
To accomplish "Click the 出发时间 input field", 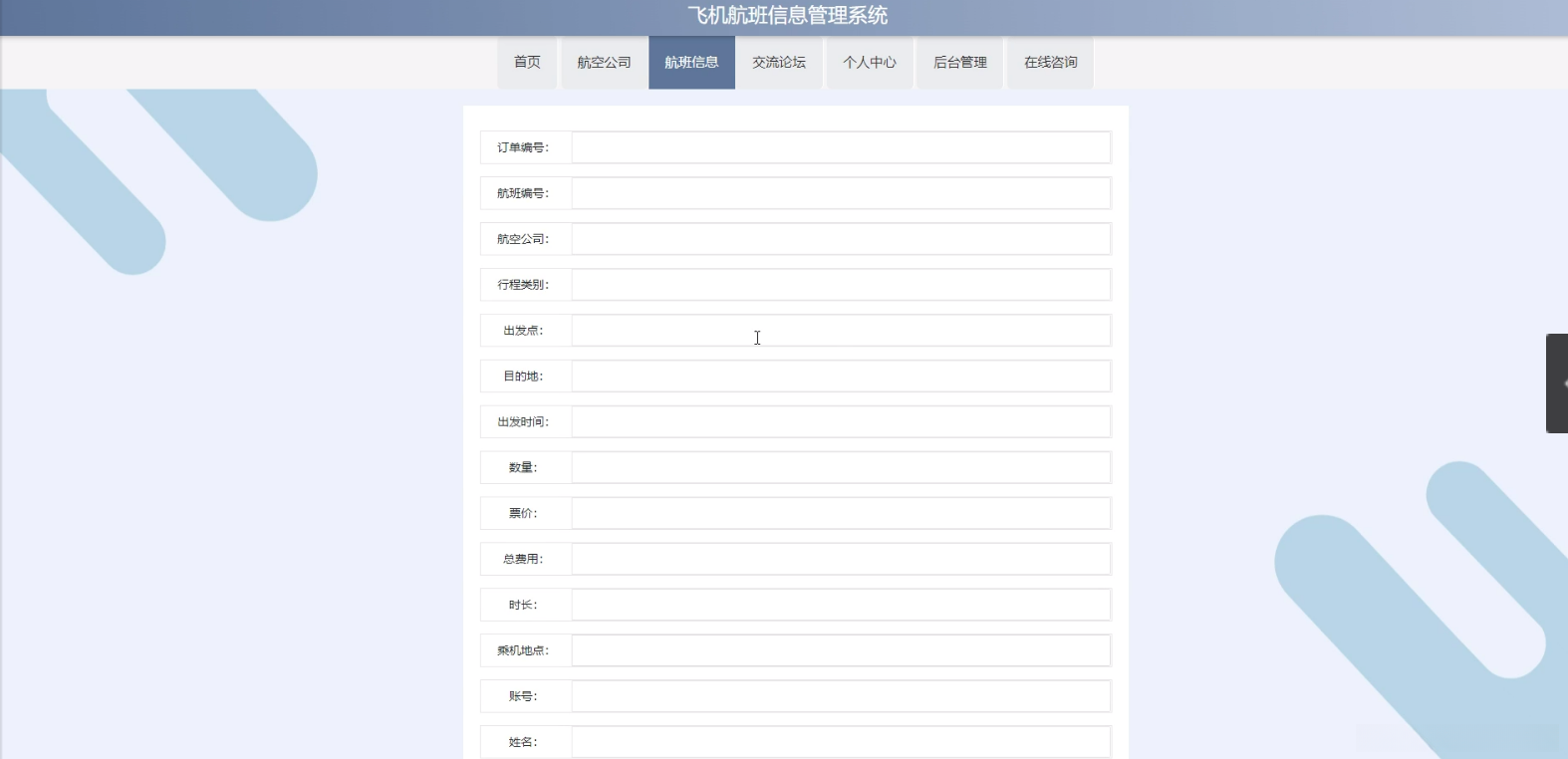I will click(841, 422).
